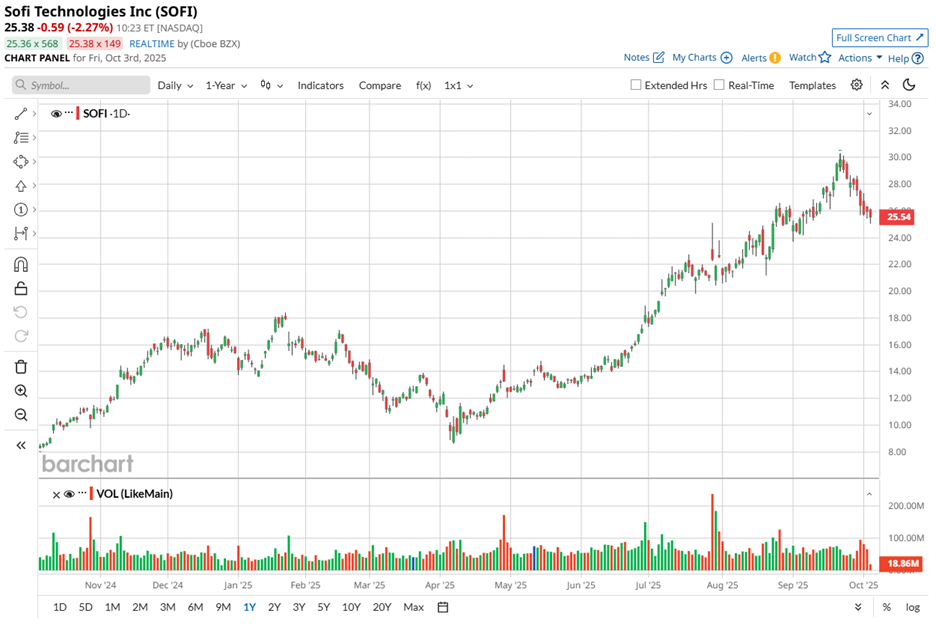Image resolution: width=936 pixels, height=625 pixels.
Task: Click the redo arrow icon
Action: tap(21, 336)
